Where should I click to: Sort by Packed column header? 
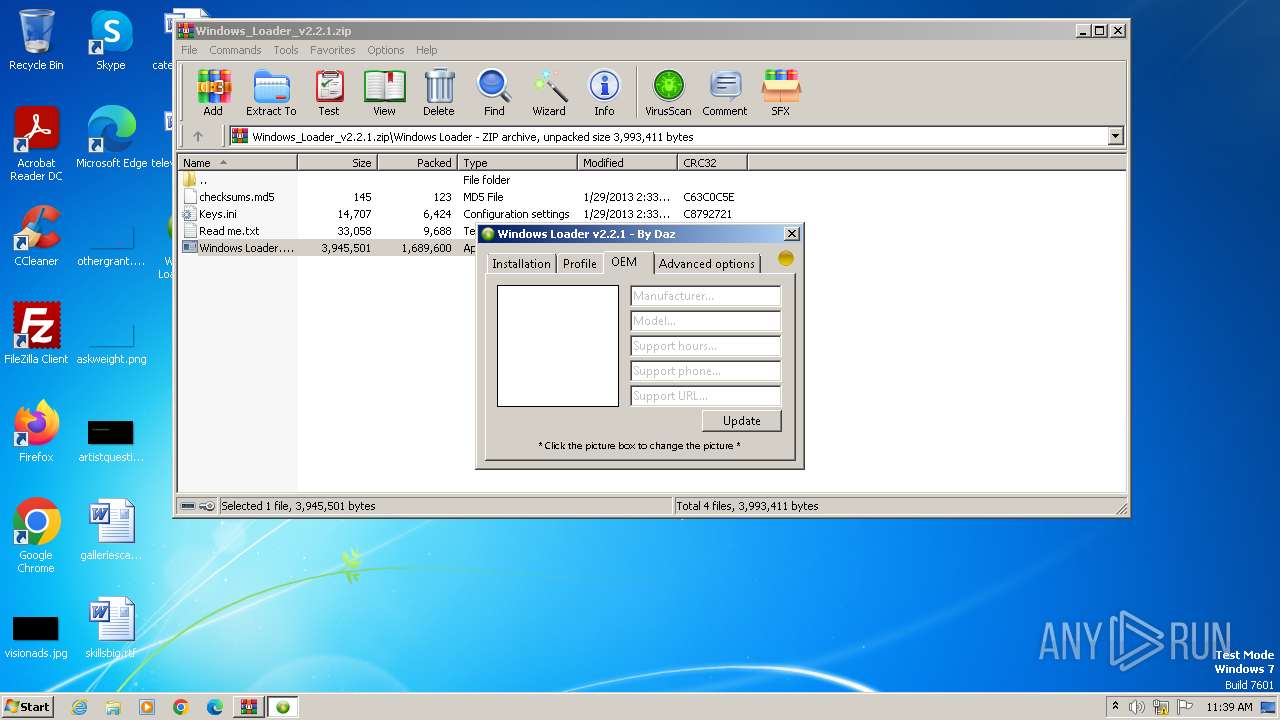click(417, 162)
